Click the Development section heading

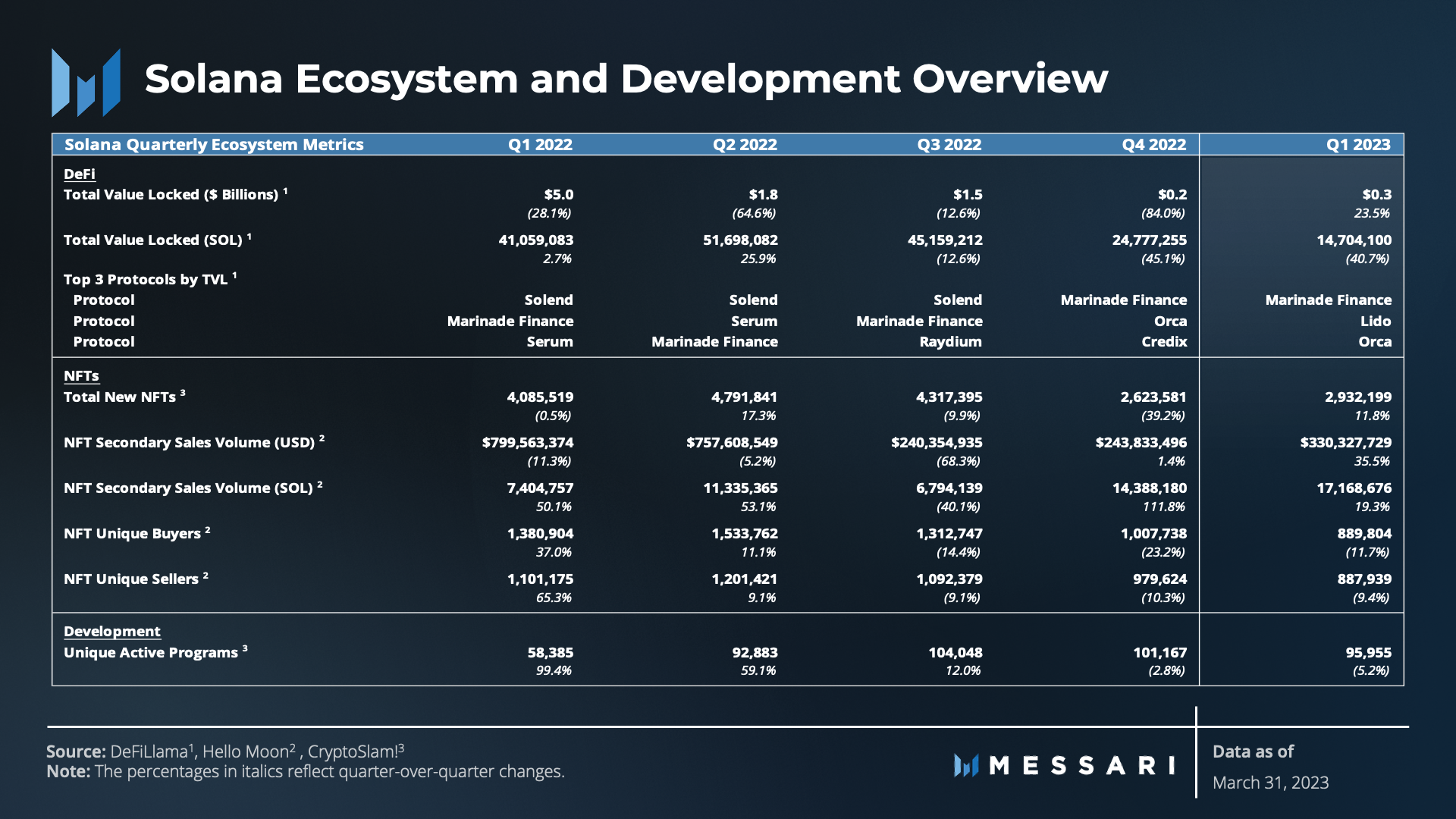click(111, 632)
